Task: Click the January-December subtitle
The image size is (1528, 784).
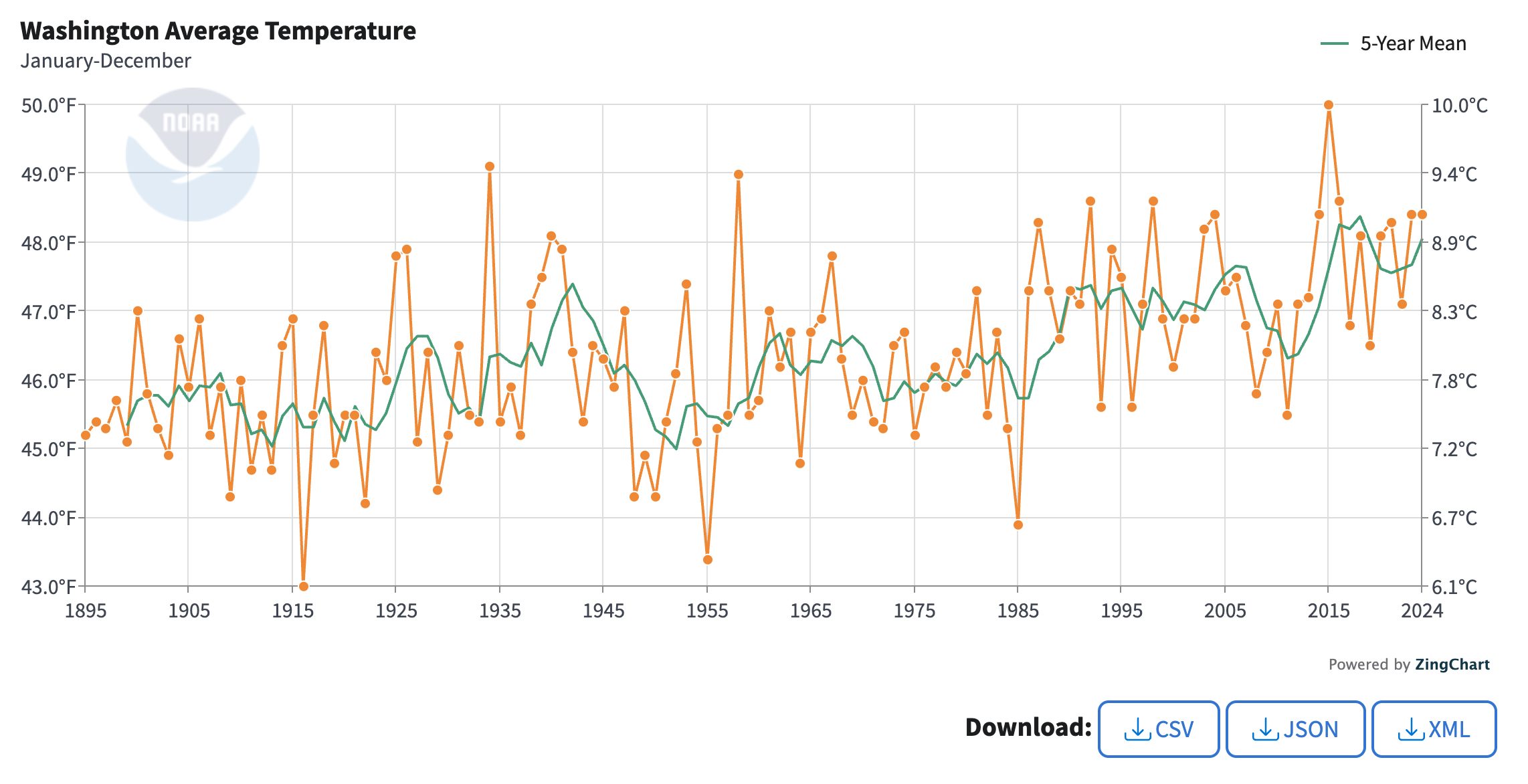Action: point(106,61)
